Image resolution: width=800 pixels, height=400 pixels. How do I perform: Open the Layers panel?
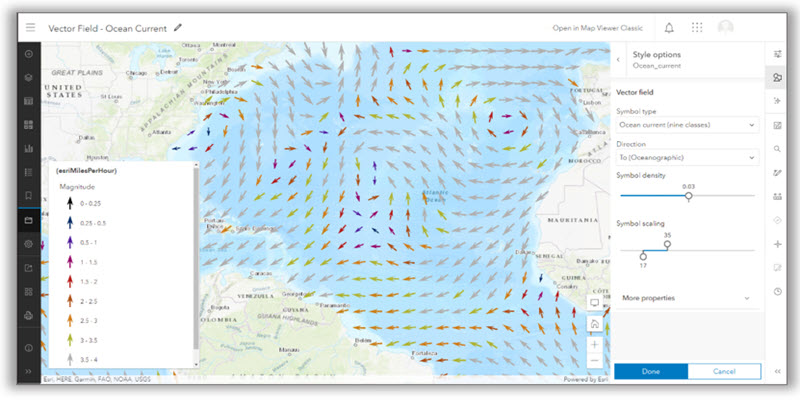29,78
